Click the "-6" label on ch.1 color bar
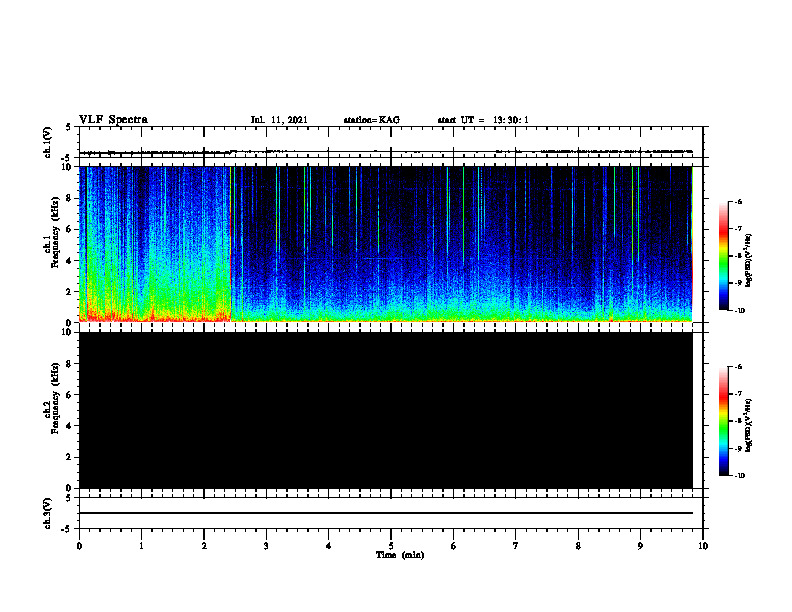792x612 pixels. pyautogui.click(x=738, y=201)
